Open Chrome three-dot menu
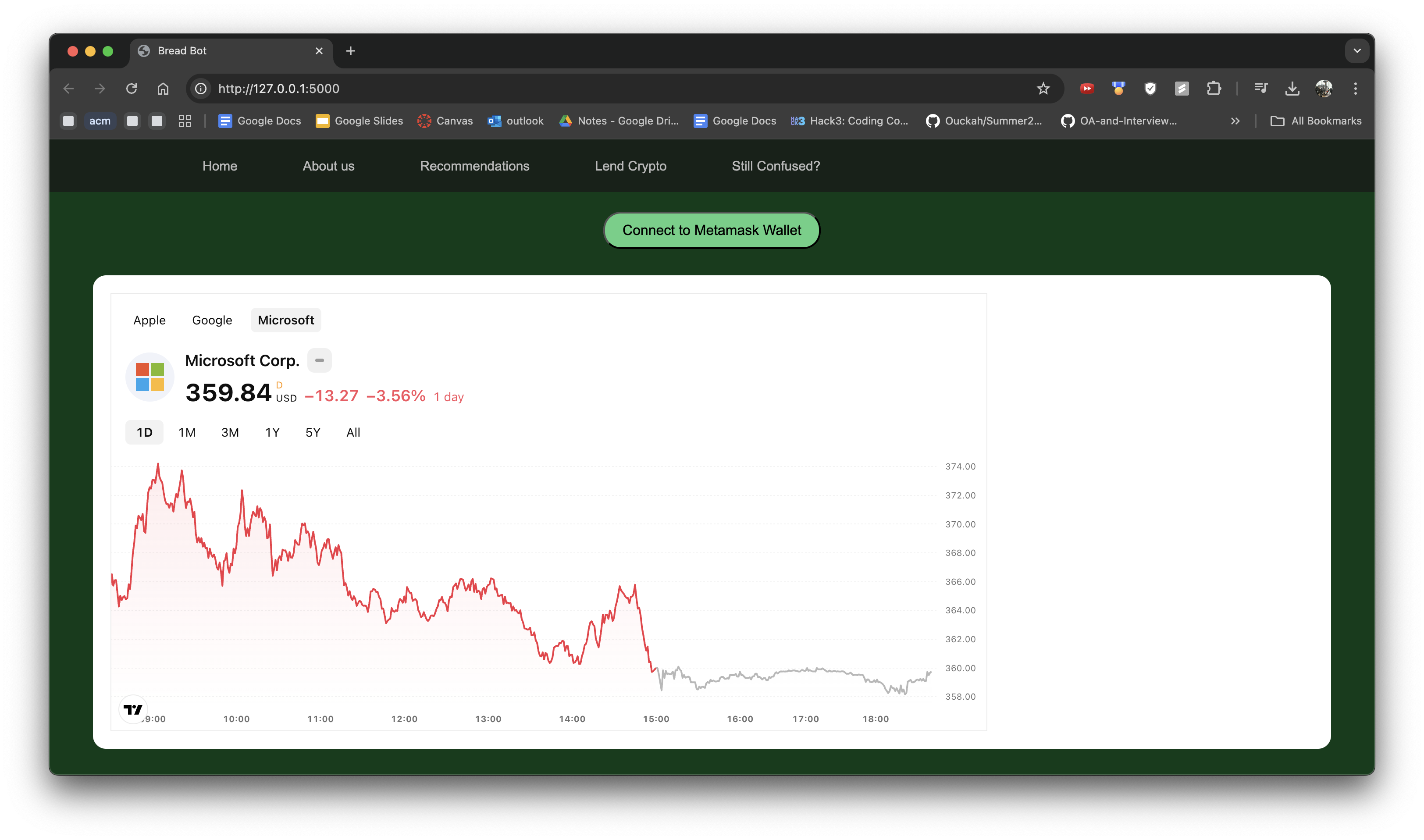 pyautogui.click(x=1355, y=88)
